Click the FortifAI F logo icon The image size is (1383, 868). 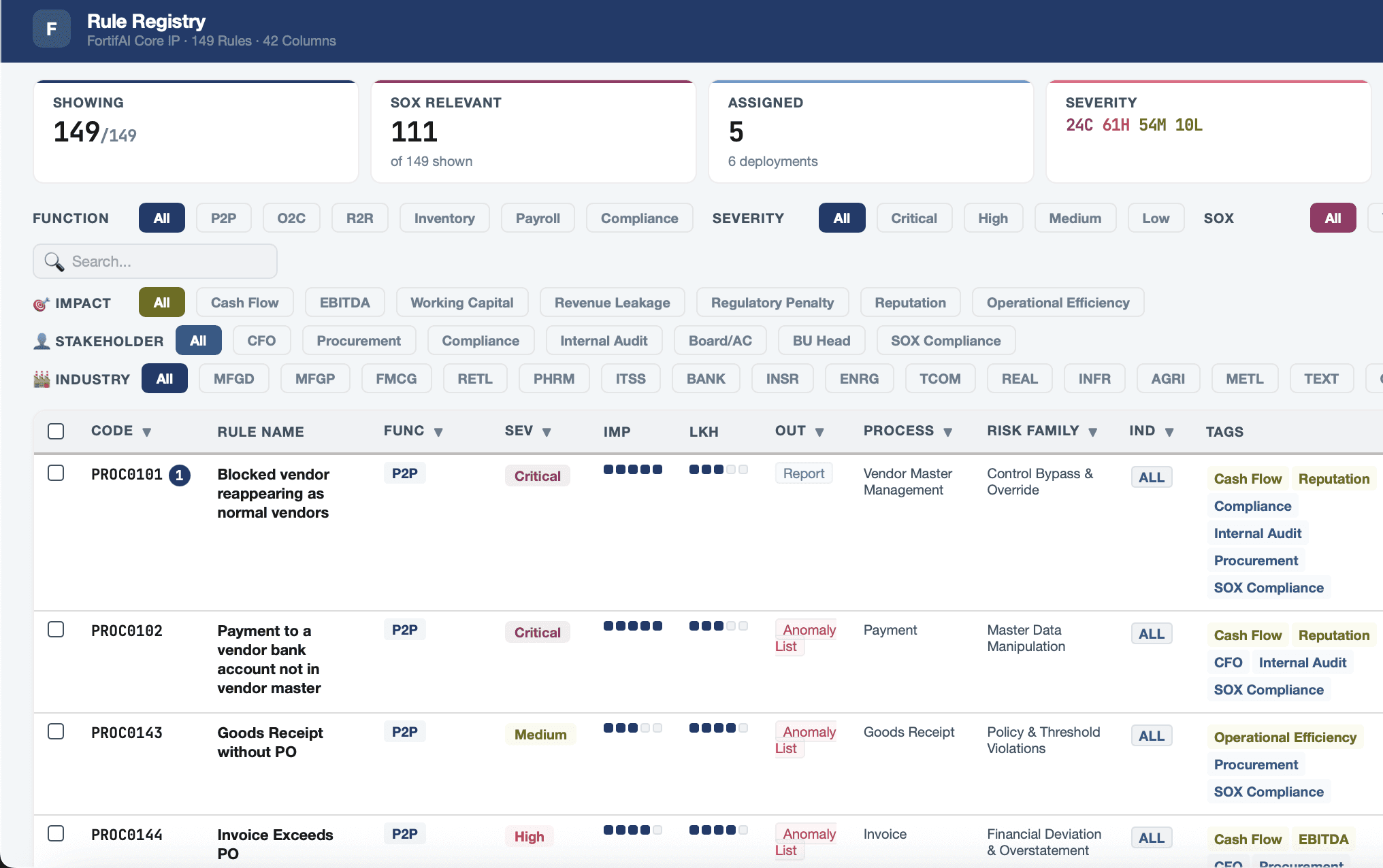coord(51,29)
